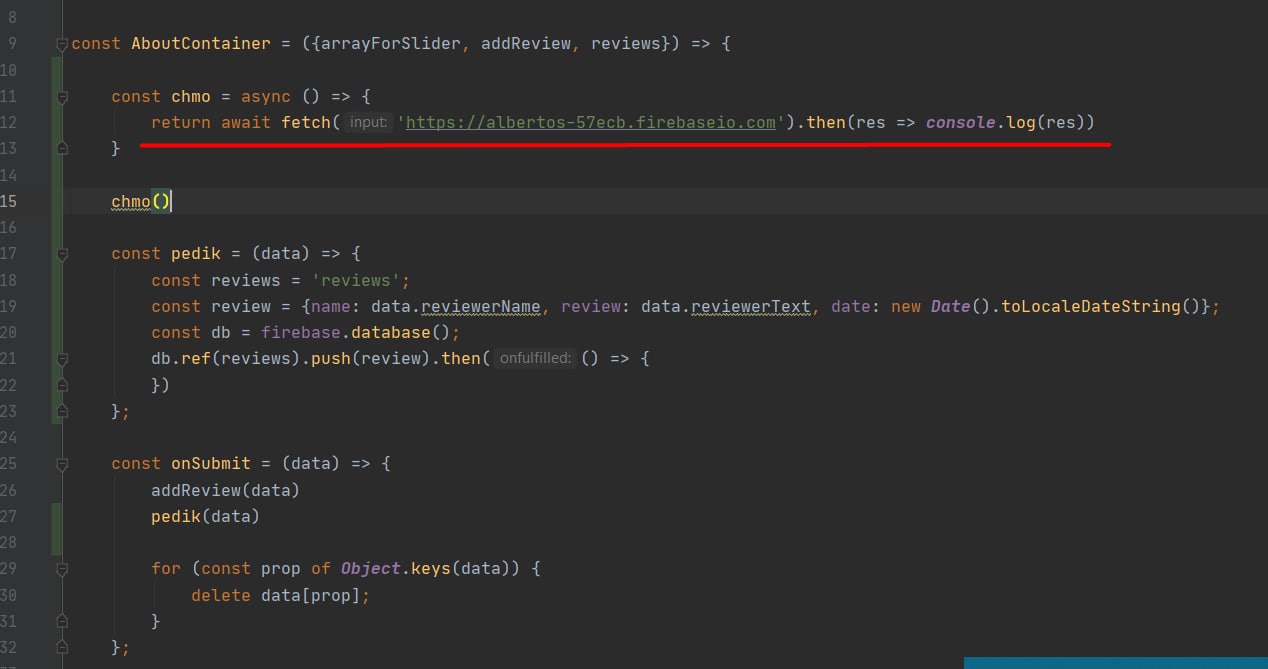Click pedik(data) call on line 27
The height and width of the screenshot is (669, 1268).
point(206,516)
